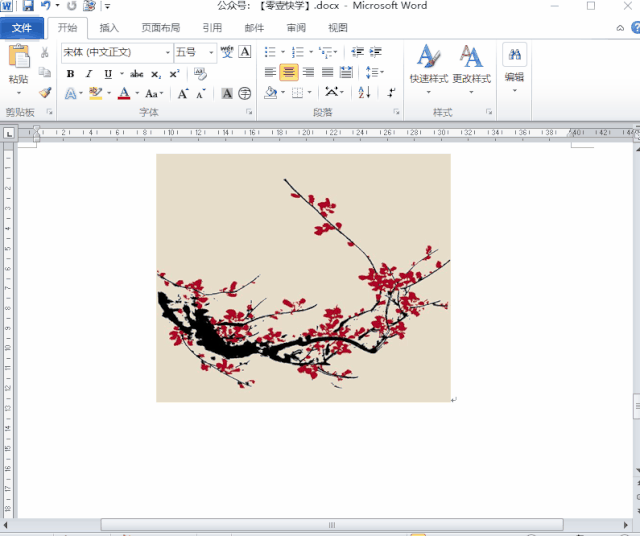Apply the red font color

pyautogui.click(x=124, y=93)
